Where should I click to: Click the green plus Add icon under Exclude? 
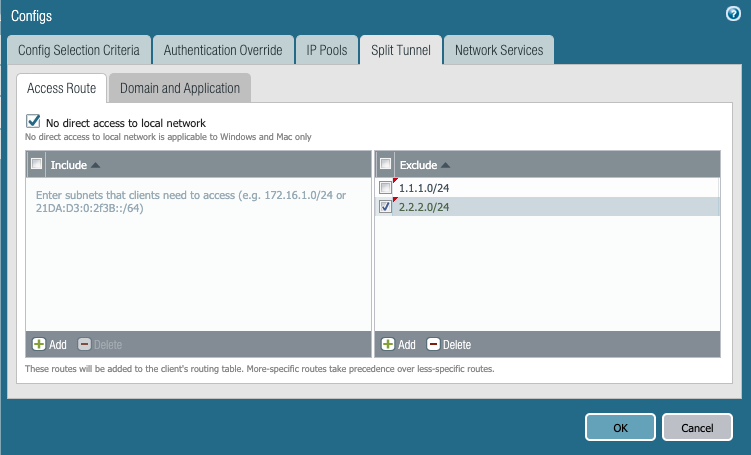(x=388, y=344)
